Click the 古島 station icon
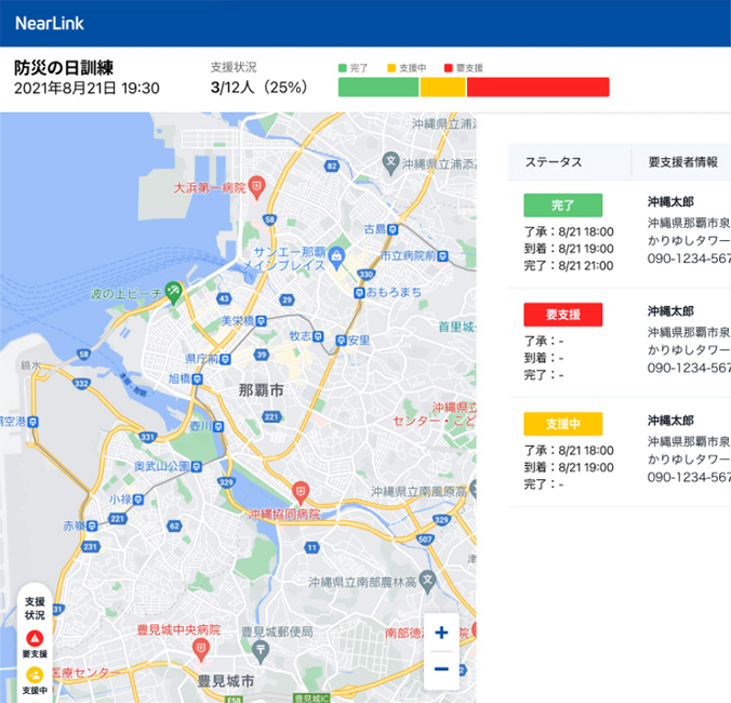The width and height of the screenshot is (731, 703). [393, 229]
